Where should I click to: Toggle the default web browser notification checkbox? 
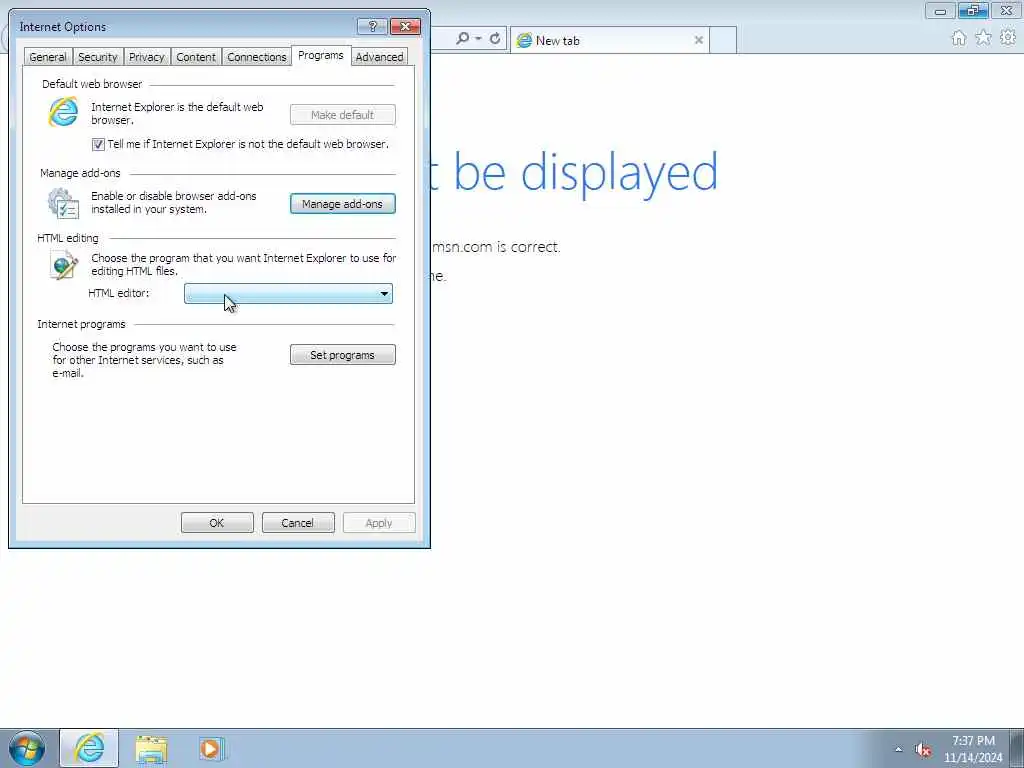tap(98, 144)
